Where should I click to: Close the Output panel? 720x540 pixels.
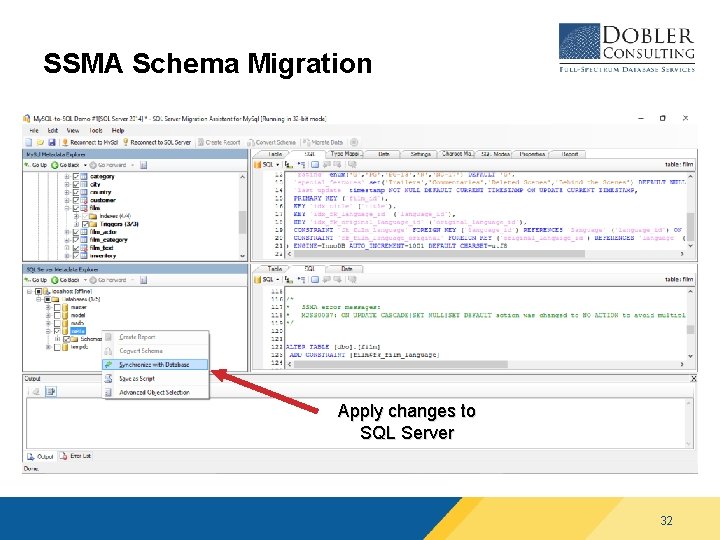click(693, 379)
